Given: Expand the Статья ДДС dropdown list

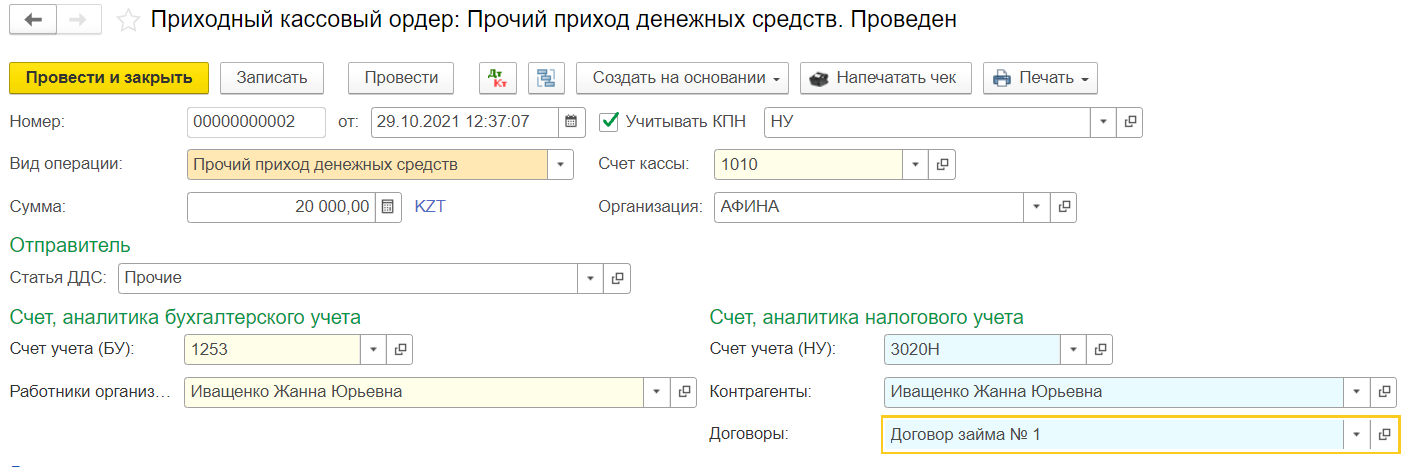Looking at the screenshot, I should (590, 278).
